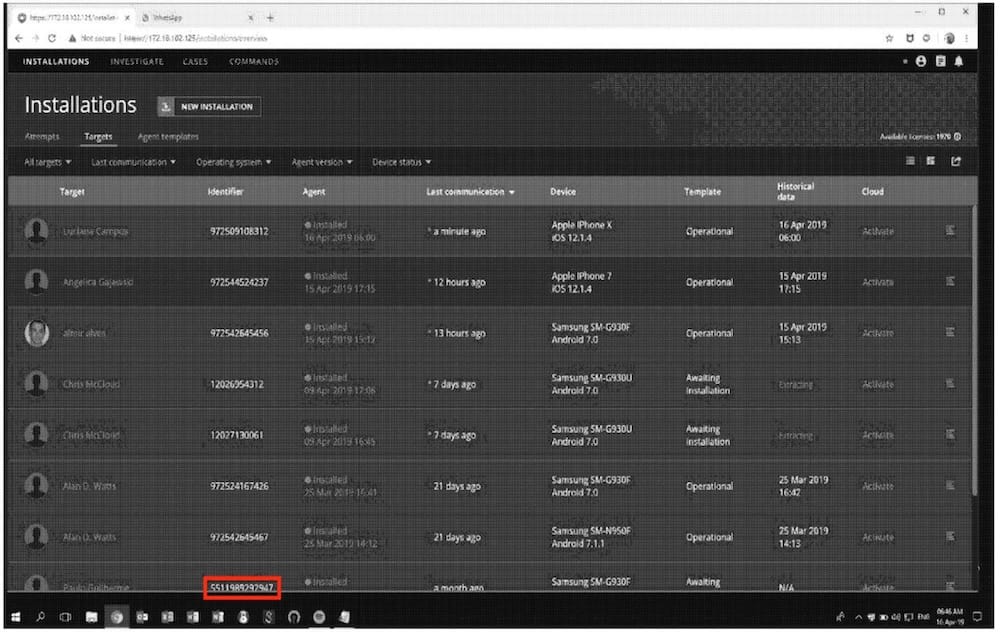Click the NEW INSTALLATION button
Viewport: 1000px width, 634px height.
pyautogui.click(x=210, y=106)
